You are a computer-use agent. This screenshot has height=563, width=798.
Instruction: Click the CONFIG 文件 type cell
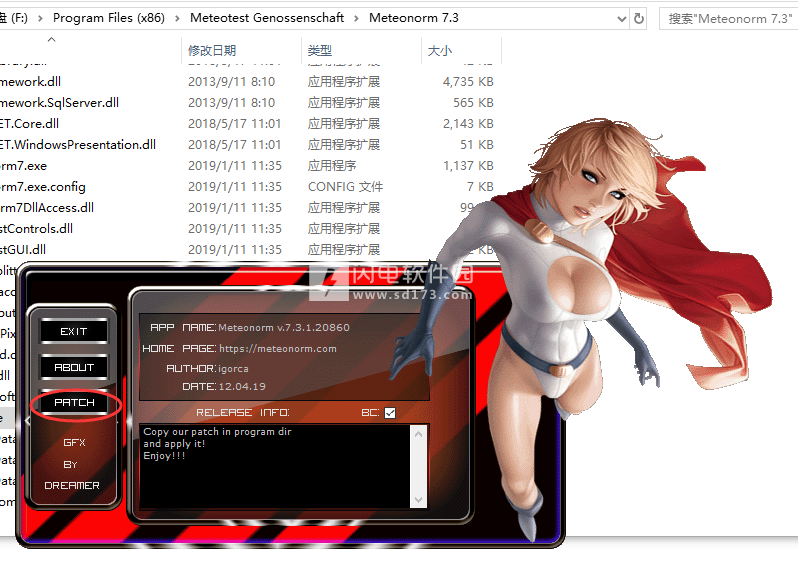click(345, 187)
